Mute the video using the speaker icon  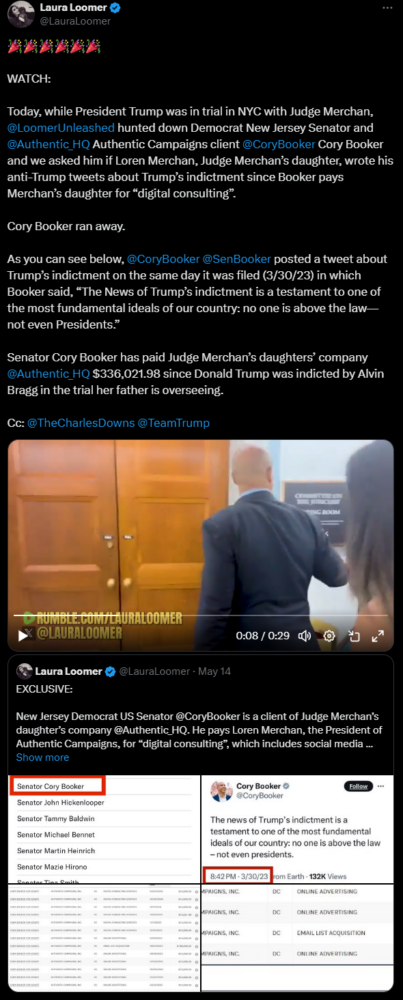coord(304,635)
